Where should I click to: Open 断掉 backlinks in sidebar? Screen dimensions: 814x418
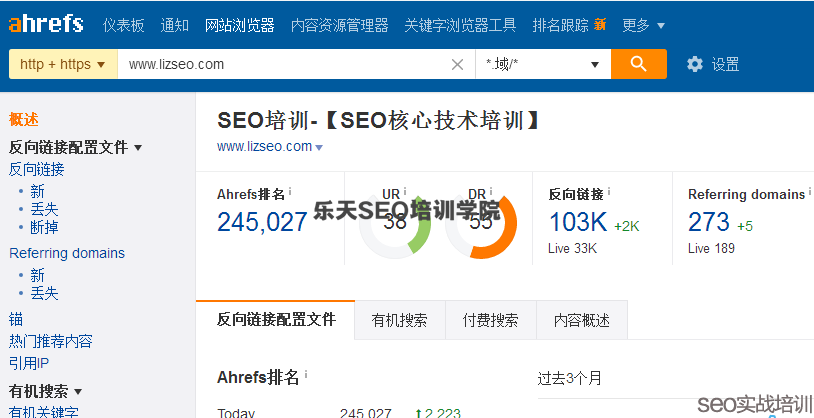[x=44, y=227]
